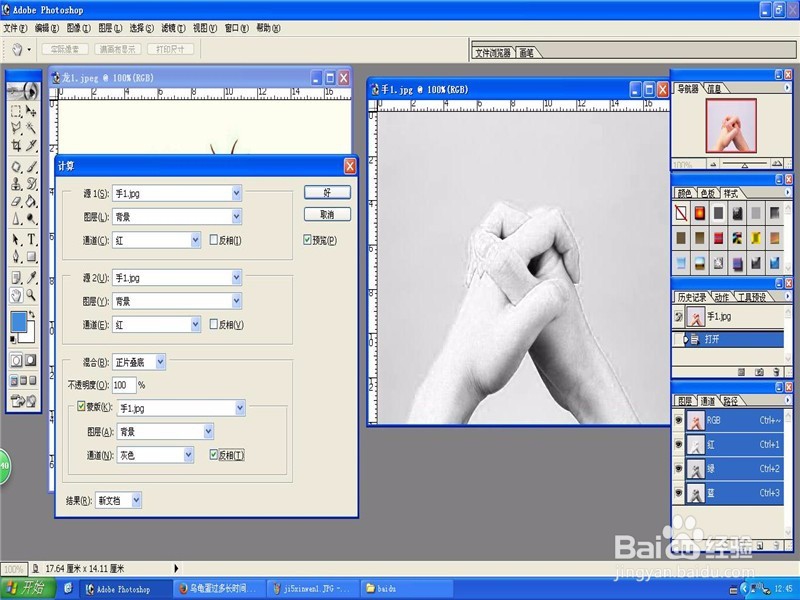This screenshot has height=600, width=800.
Task: Select the Type tool
Action: [x=32, y=239]
